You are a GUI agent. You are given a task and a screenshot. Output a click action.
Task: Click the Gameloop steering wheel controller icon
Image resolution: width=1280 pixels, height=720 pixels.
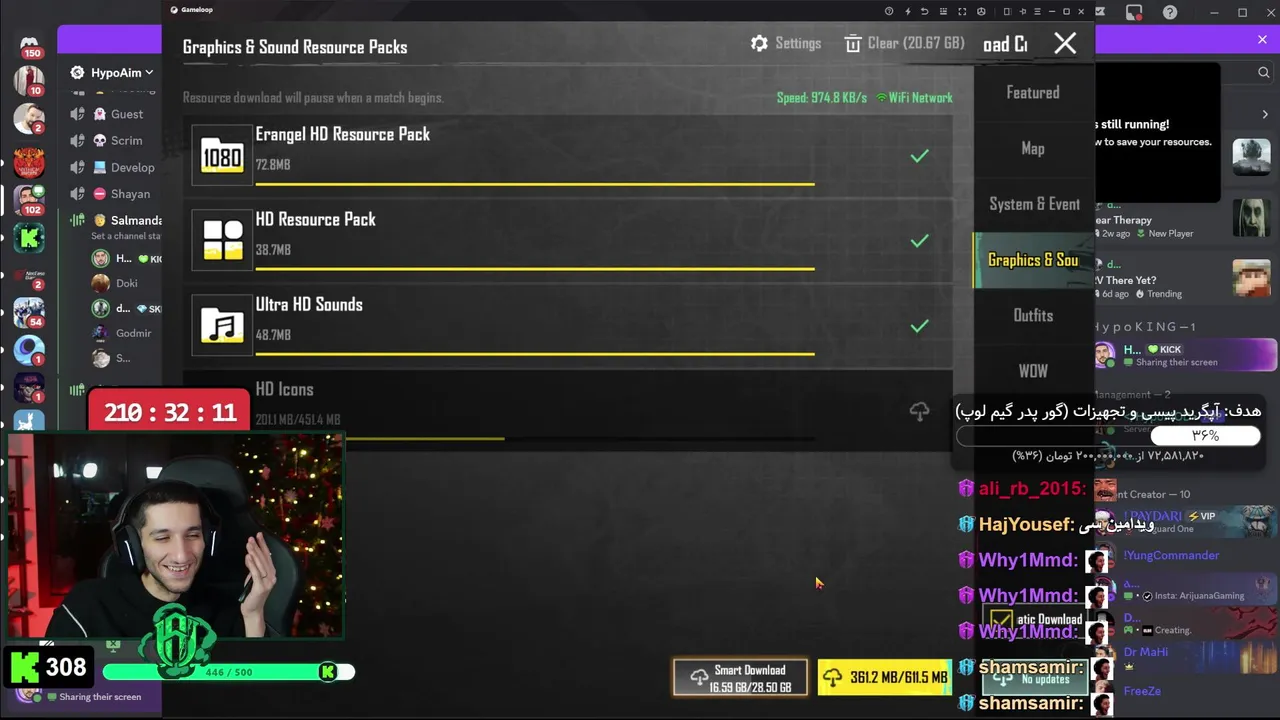[x=981, y=12]
